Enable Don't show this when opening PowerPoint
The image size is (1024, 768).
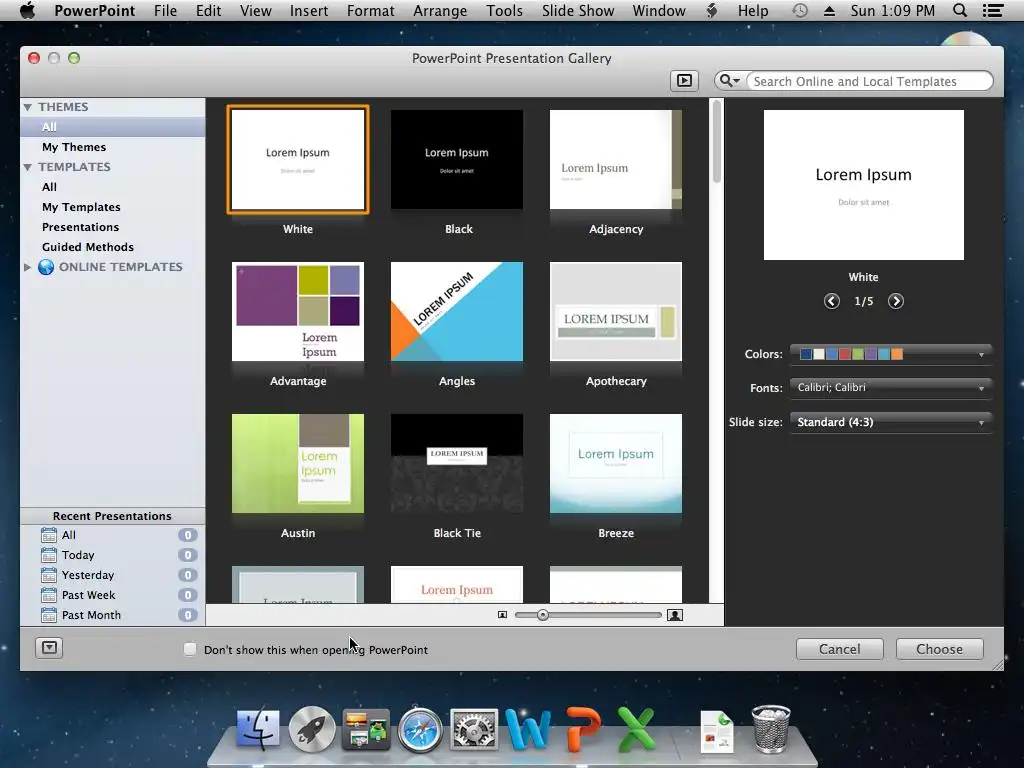click(189, 649)
